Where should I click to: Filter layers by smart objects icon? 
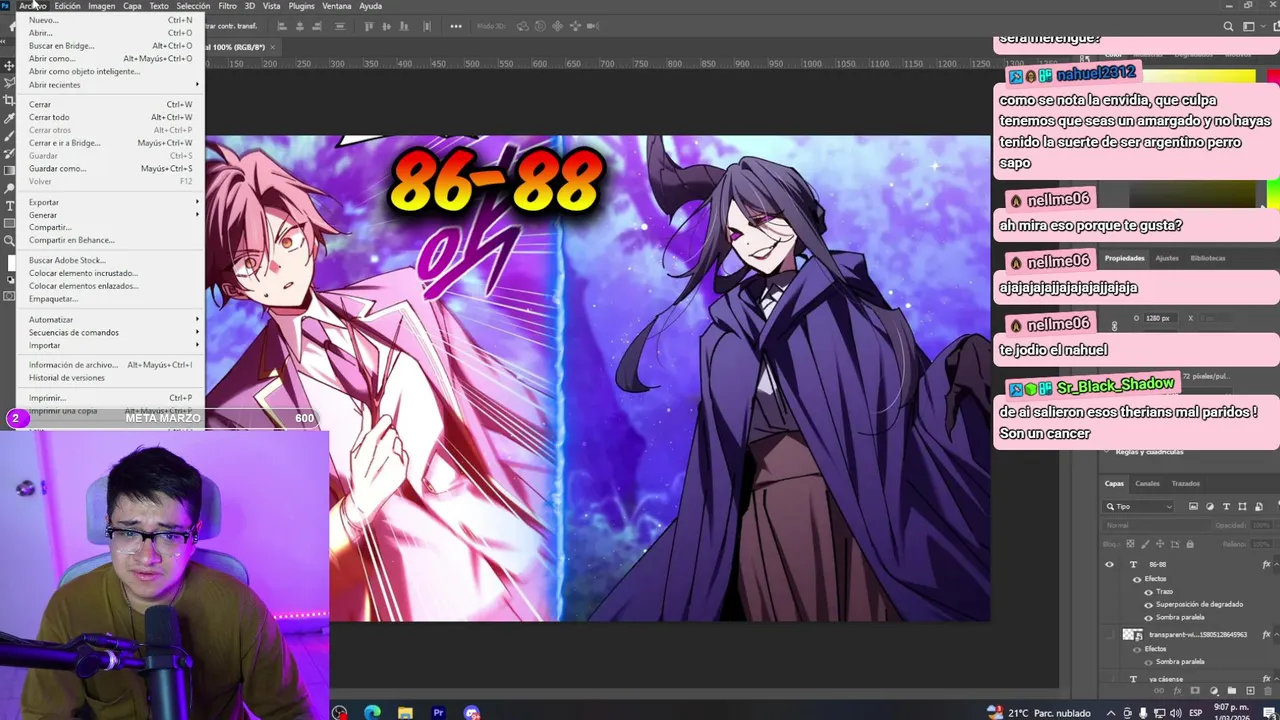tap(1259, 507)
